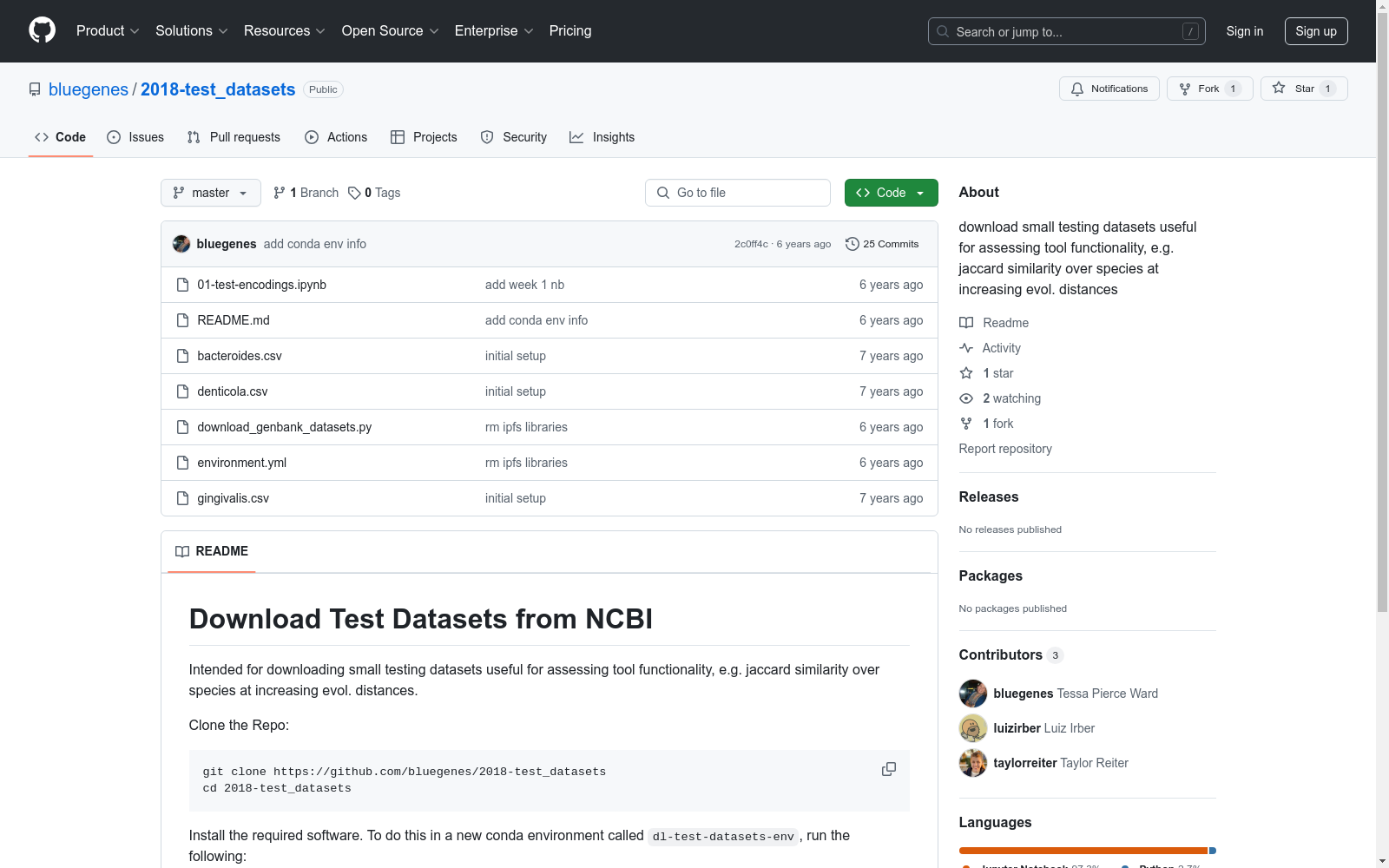Open contributor luizirber Luiz Irber
The height and width of the screenshot is (868, 1389).
tap(1027, 728)
